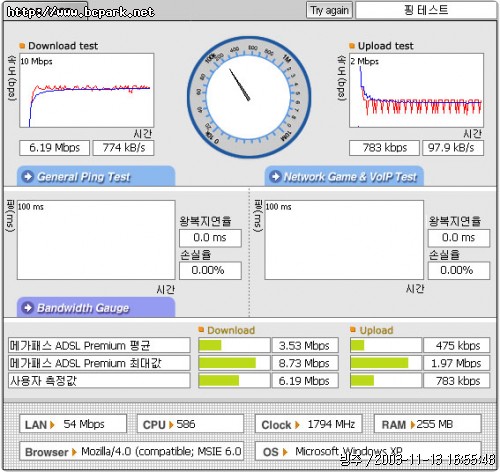The height and width of the screenshot is (472, 500).
Task: Select the General Ping Test tab
Action: pos(96,176)
